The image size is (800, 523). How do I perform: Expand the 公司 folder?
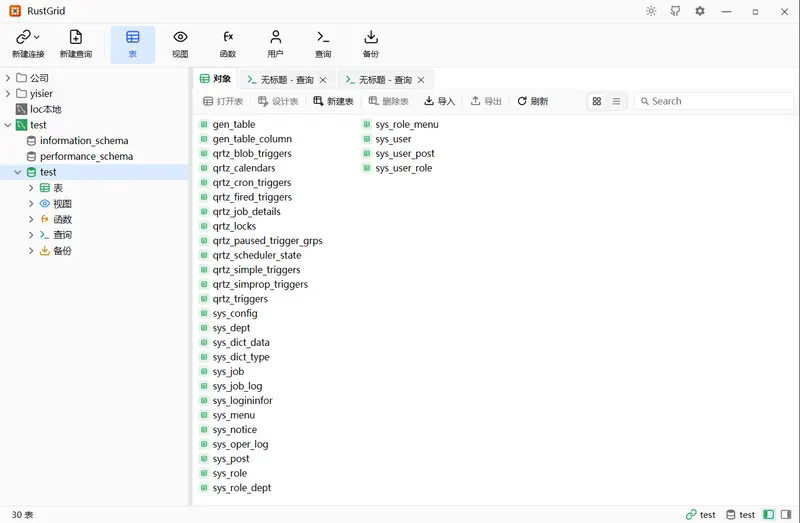coord(8,78)
